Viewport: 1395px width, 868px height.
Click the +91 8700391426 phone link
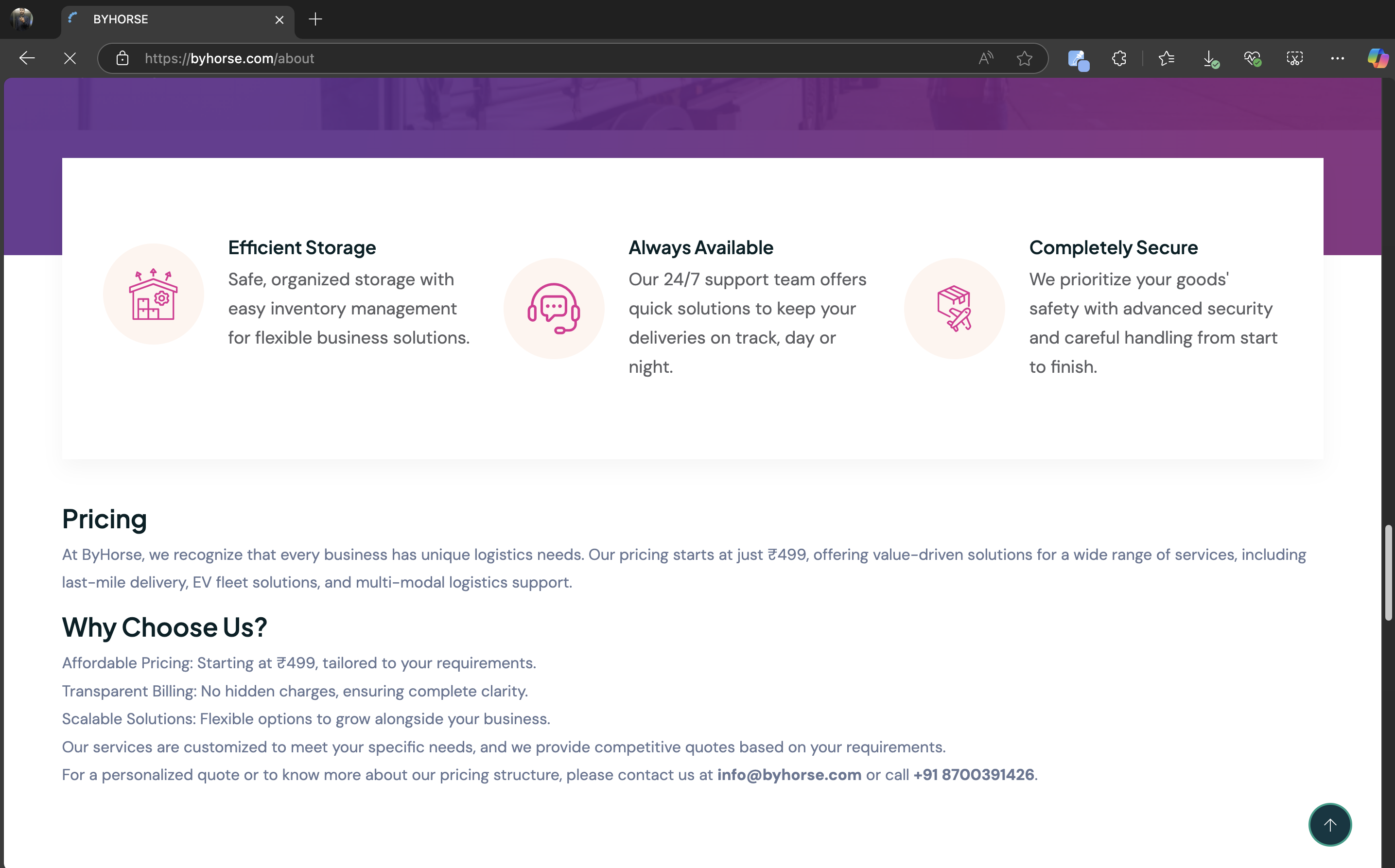pos(974,774)
